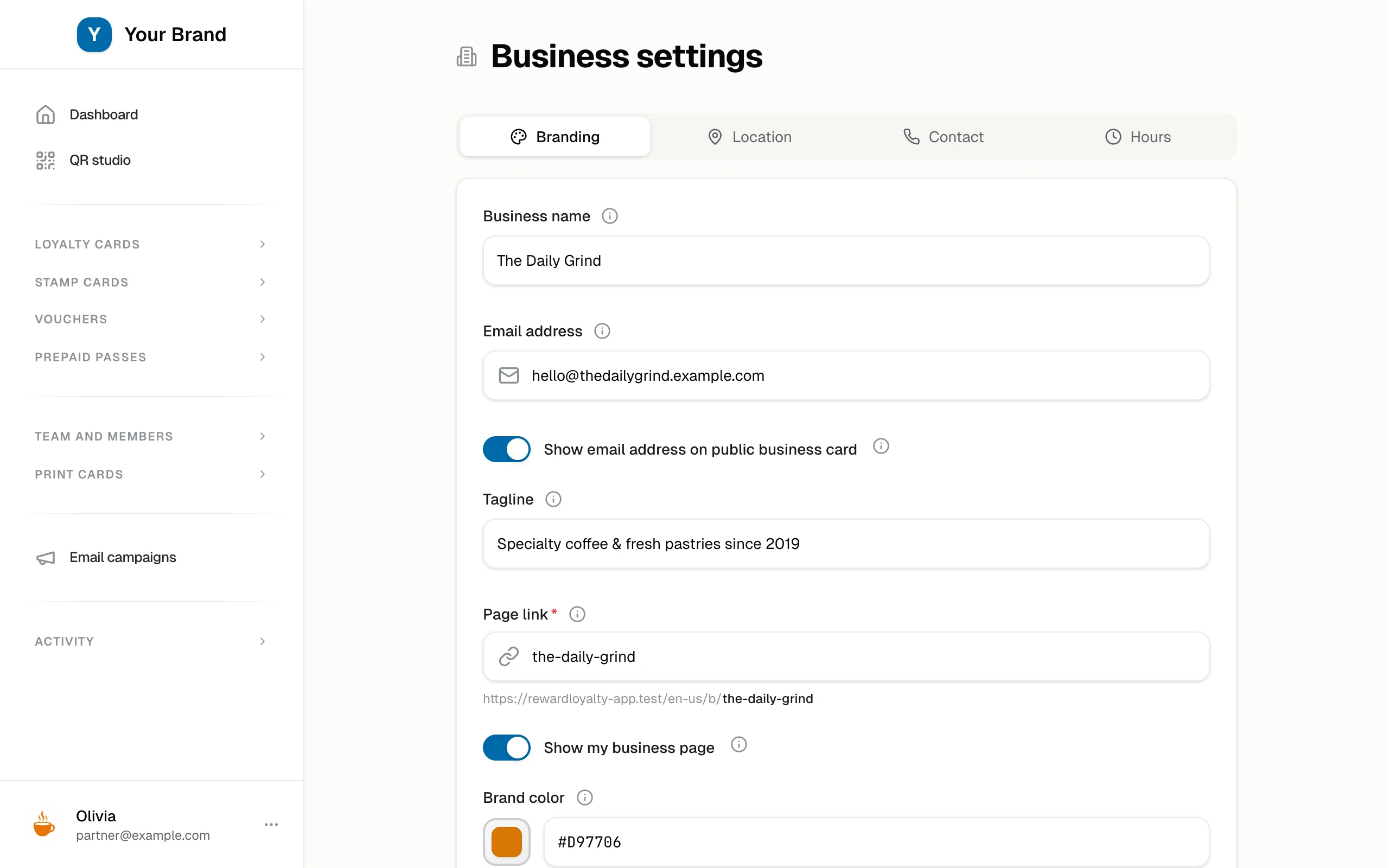Image resolution: width=1389 pixels, height=868 pixels.
Task: Click the Business settings heading
Action: (626, 56)
